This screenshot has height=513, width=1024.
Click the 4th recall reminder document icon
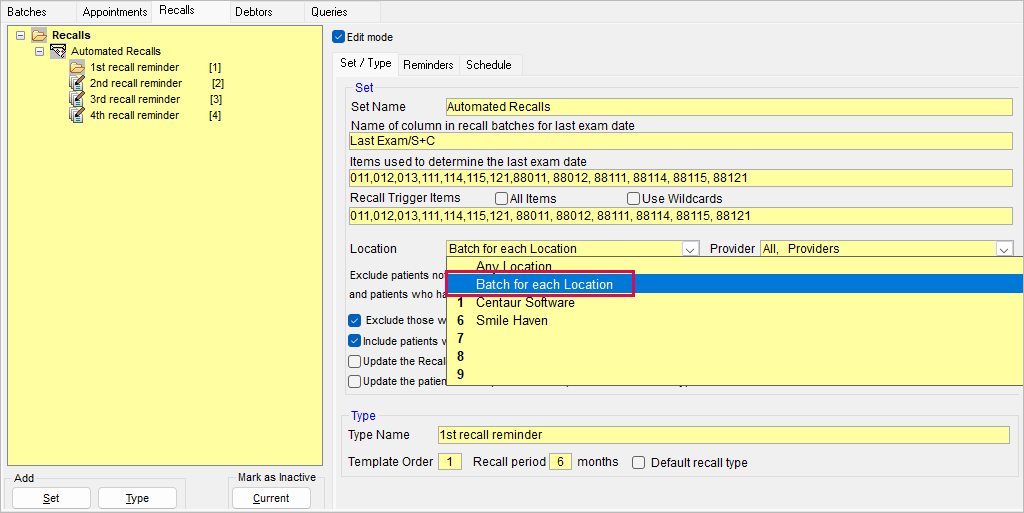pos(77,115)
